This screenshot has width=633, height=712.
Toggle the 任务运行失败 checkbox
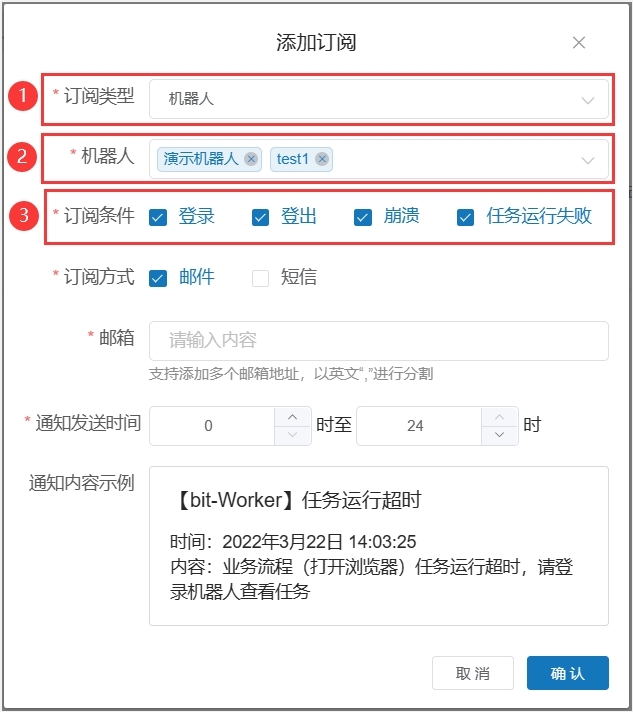coord(465,217)
